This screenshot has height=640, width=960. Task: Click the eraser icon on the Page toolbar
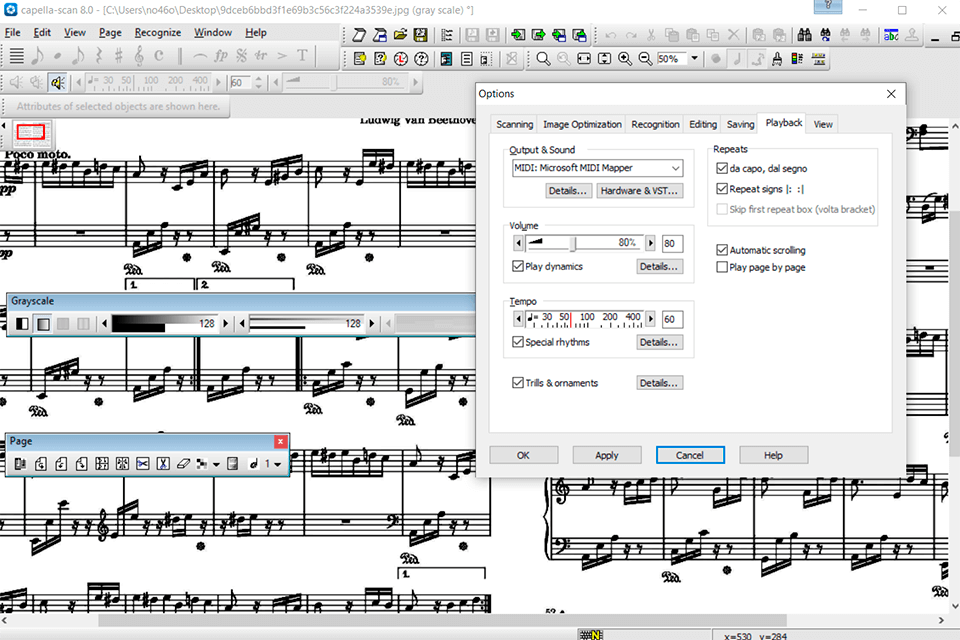pyautogui.click(x=183, y=463)
